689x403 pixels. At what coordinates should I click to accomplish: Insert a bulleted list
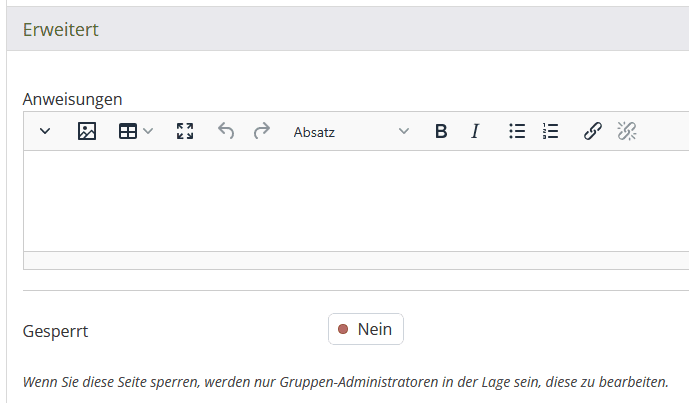517,131
